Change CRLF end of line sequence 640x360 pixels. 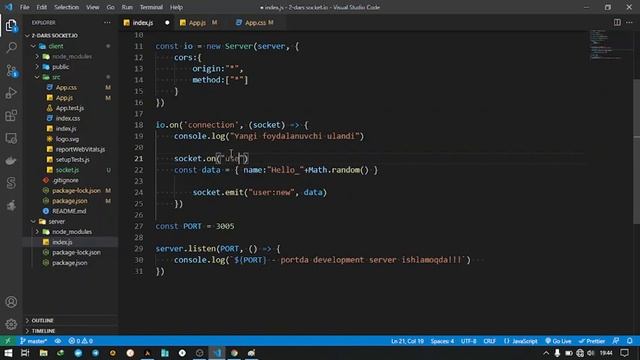tap(489, 341)
